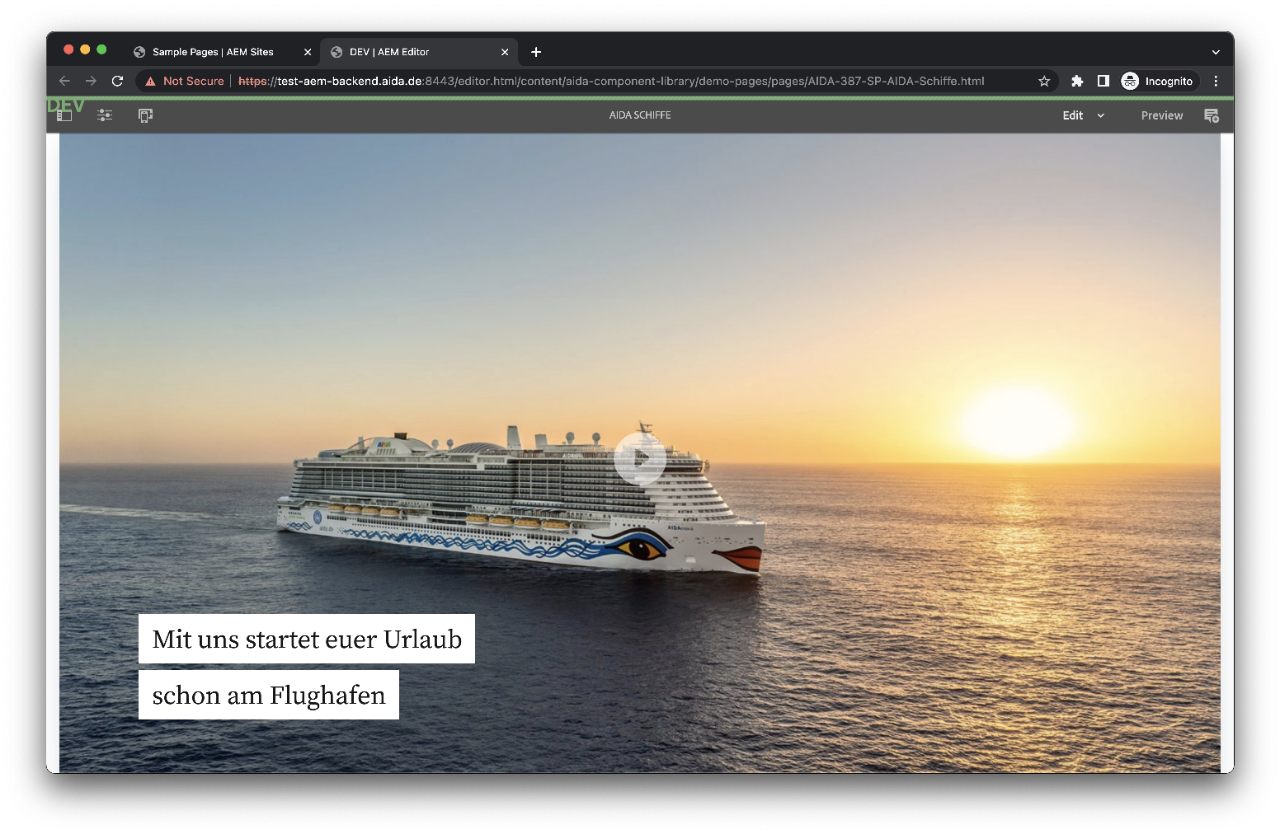Screen dimensions: 1280x834
Task: Open a new browser tab
Action: point(536,51)
